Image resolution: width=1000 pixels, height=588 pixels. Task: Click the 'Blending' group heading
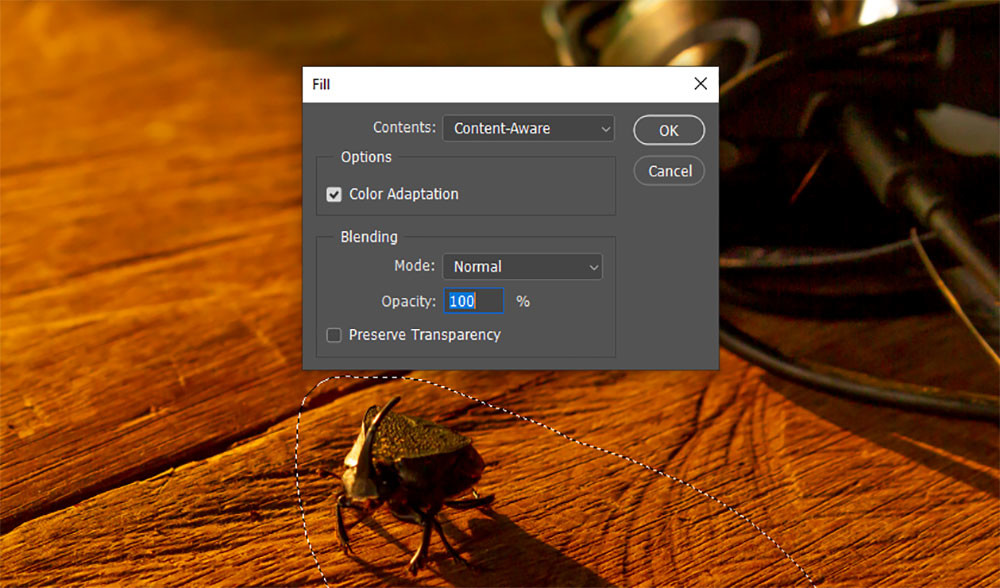[x=369, y=237]
